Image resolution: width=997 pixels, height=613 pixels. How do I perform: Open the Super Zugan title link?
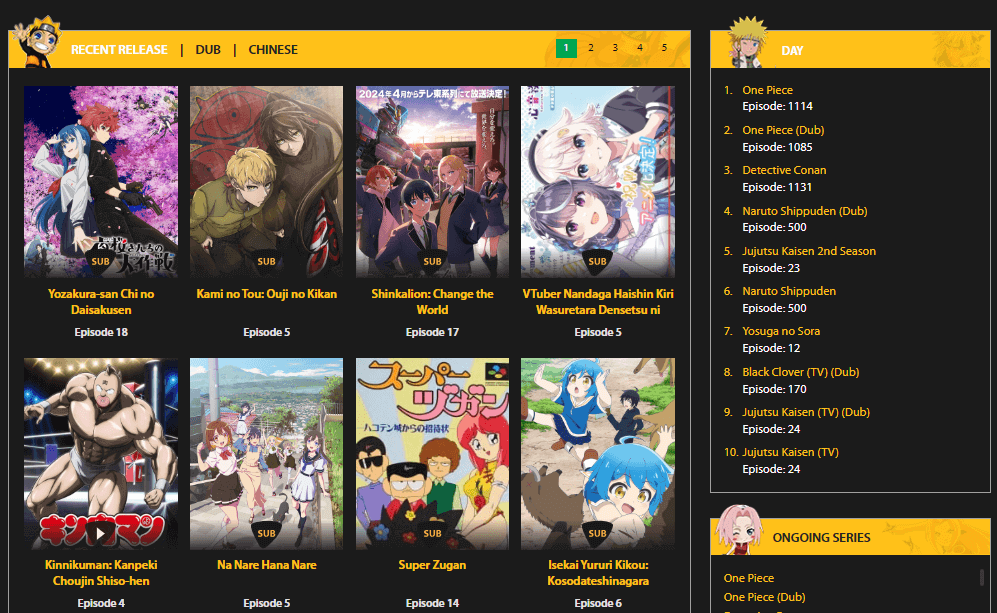tap(432, 565)
